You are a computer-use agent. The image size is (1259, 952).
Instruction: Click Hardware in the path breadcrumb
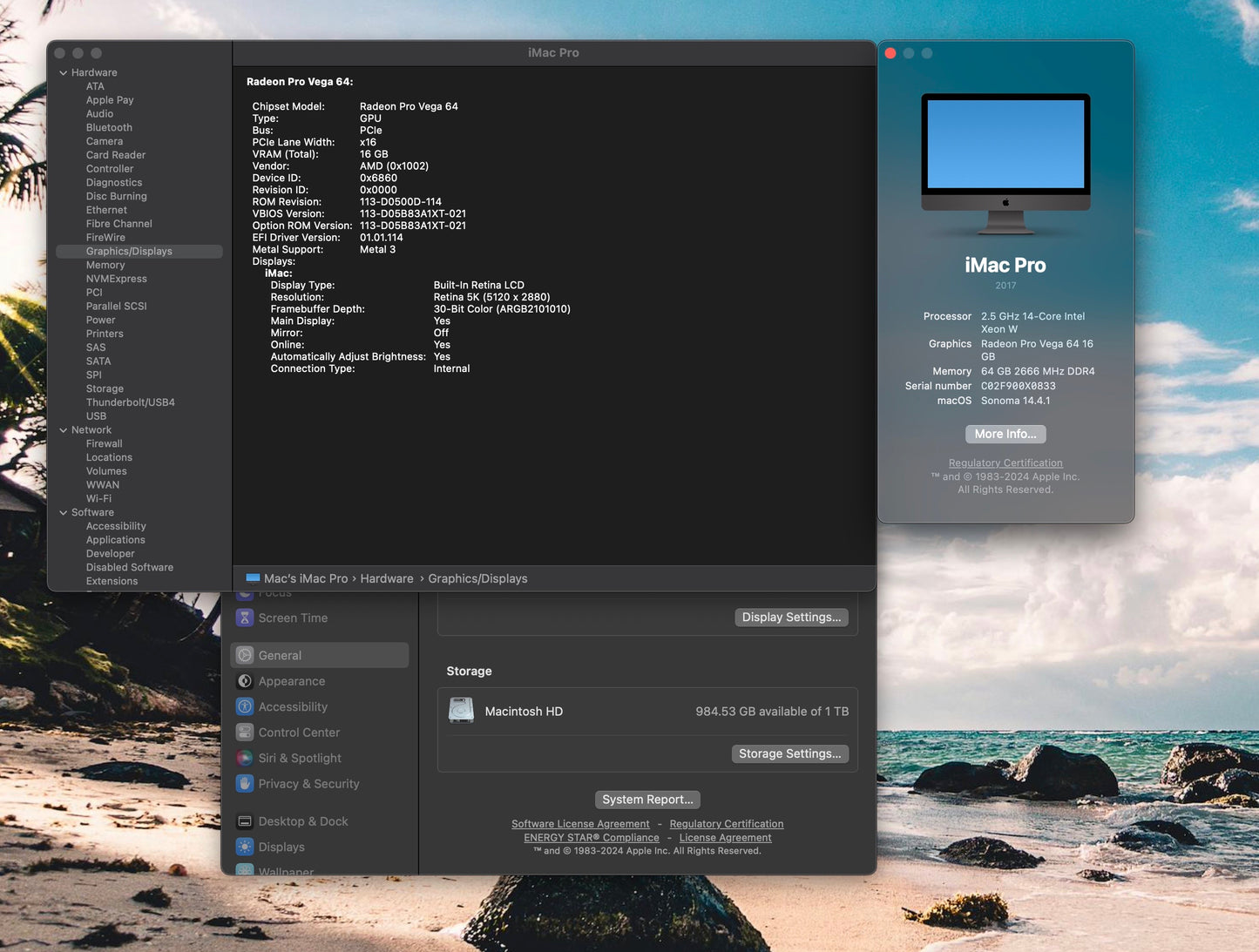(387, 578)
